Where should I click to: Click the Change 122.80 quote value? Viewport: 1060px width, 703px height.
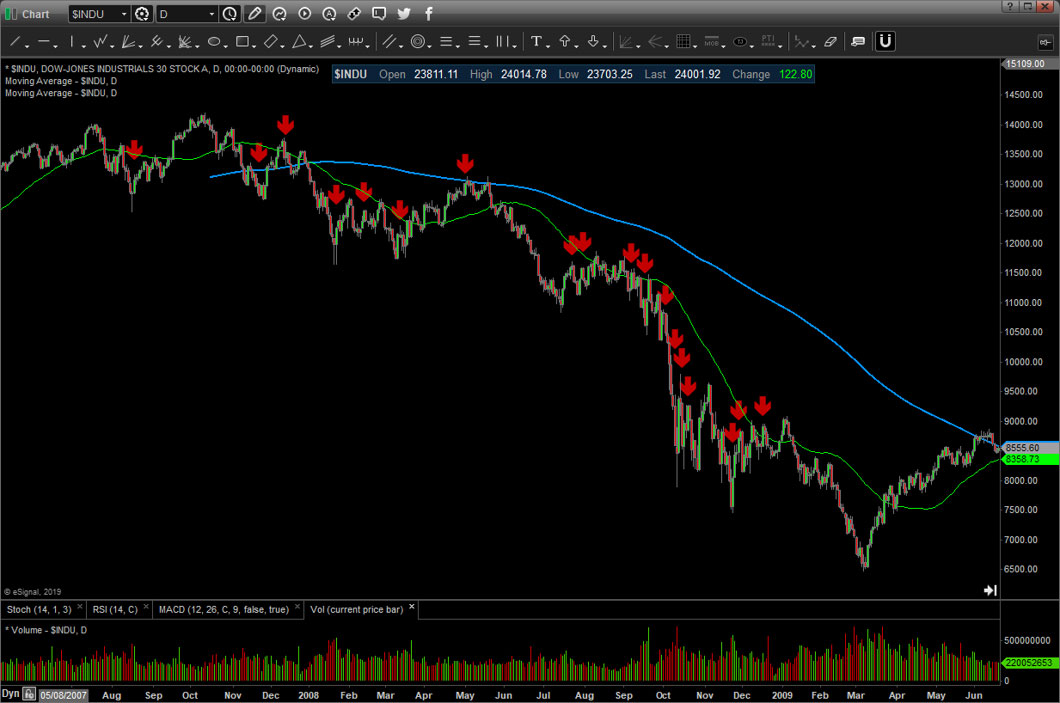point(795,74)
